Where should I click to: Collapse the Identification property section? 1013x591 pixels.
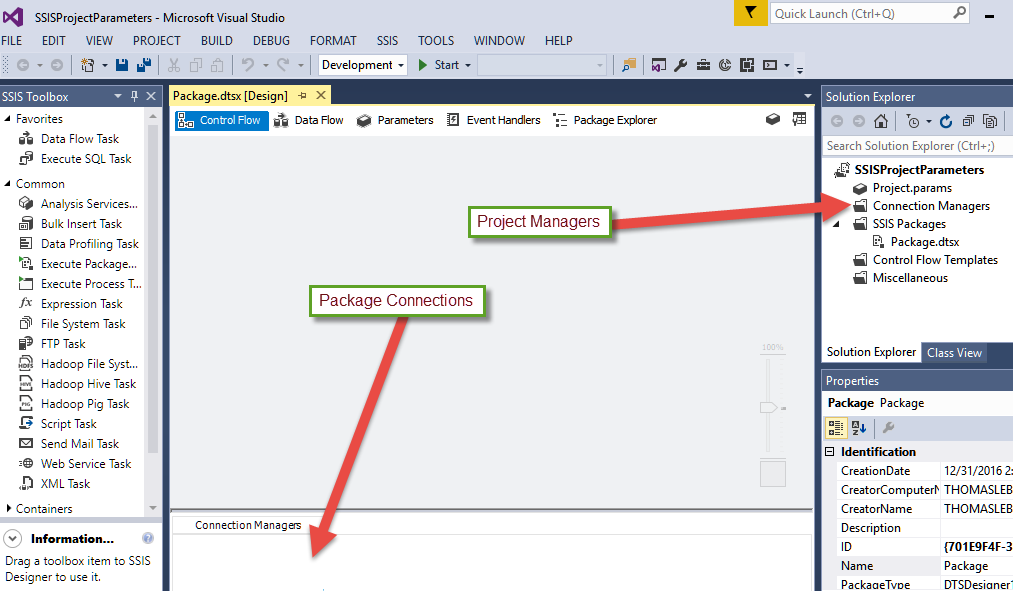(830, 451)
